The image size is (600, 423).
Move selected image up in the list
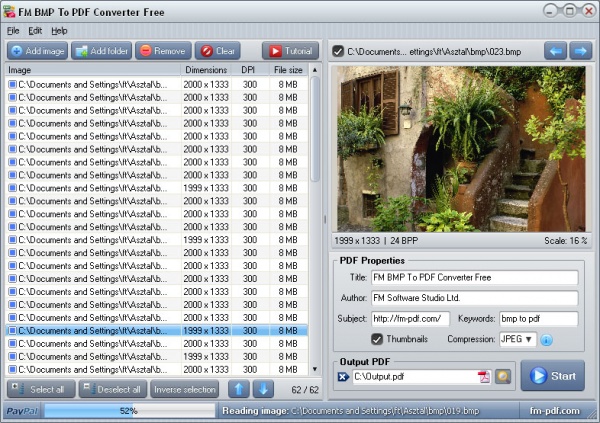[240, 389]
